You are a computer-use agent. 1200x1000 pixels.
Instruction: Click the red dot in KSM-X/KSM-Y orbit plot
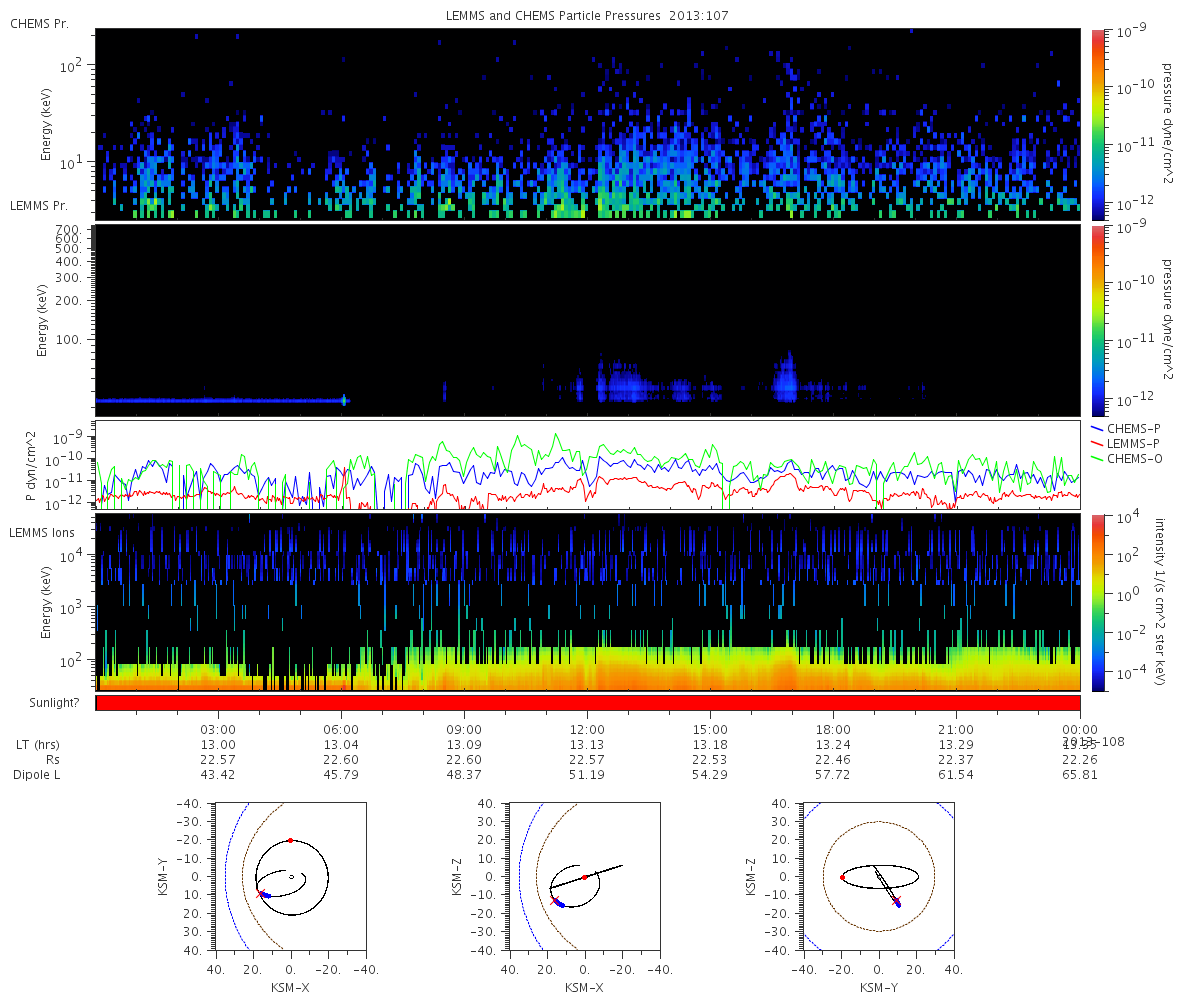tap(290, 840)
